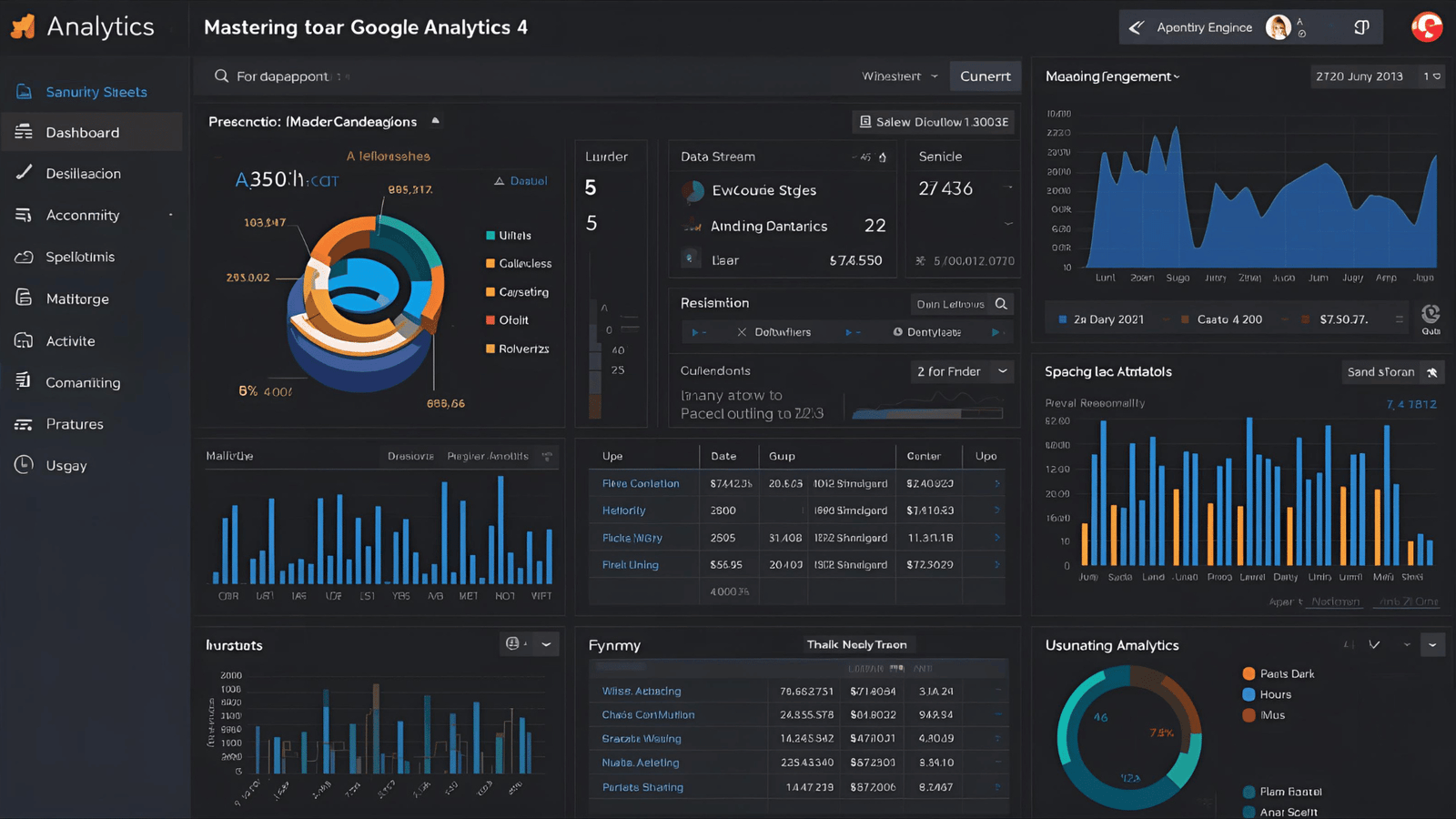This screenshot has height=819, width=1456.
Task: Open the Winestrert dropdown in search bar
Action: click(898, 76)
